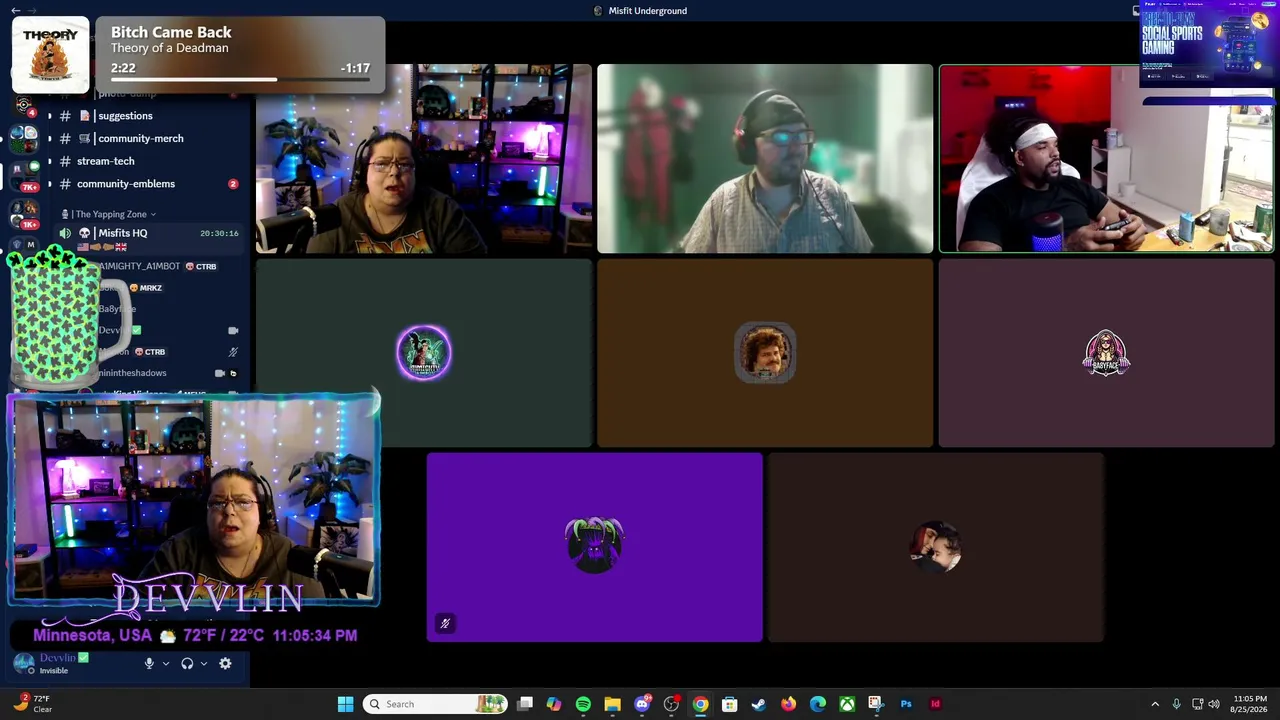Image resolution: width=1280 pixels, height=720 pixels.
Task: Select the white headband man's video tile
Action: (1106, 158)
